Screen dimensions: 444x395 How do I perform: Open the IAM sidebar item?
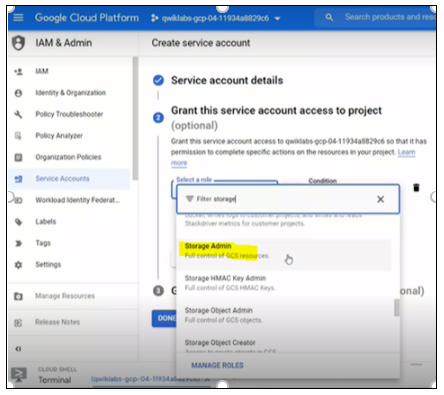pos(42,71)
